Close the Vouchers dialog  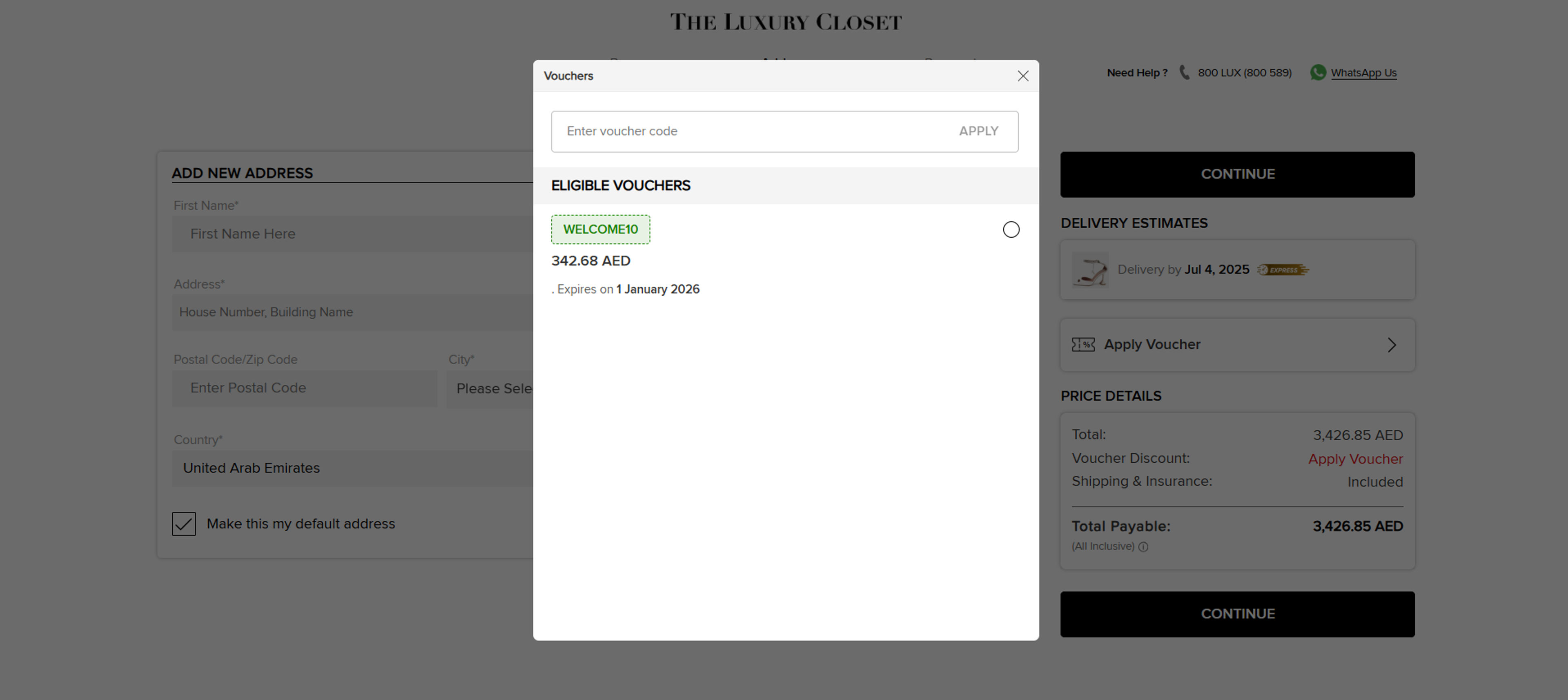pos(1022,76)
